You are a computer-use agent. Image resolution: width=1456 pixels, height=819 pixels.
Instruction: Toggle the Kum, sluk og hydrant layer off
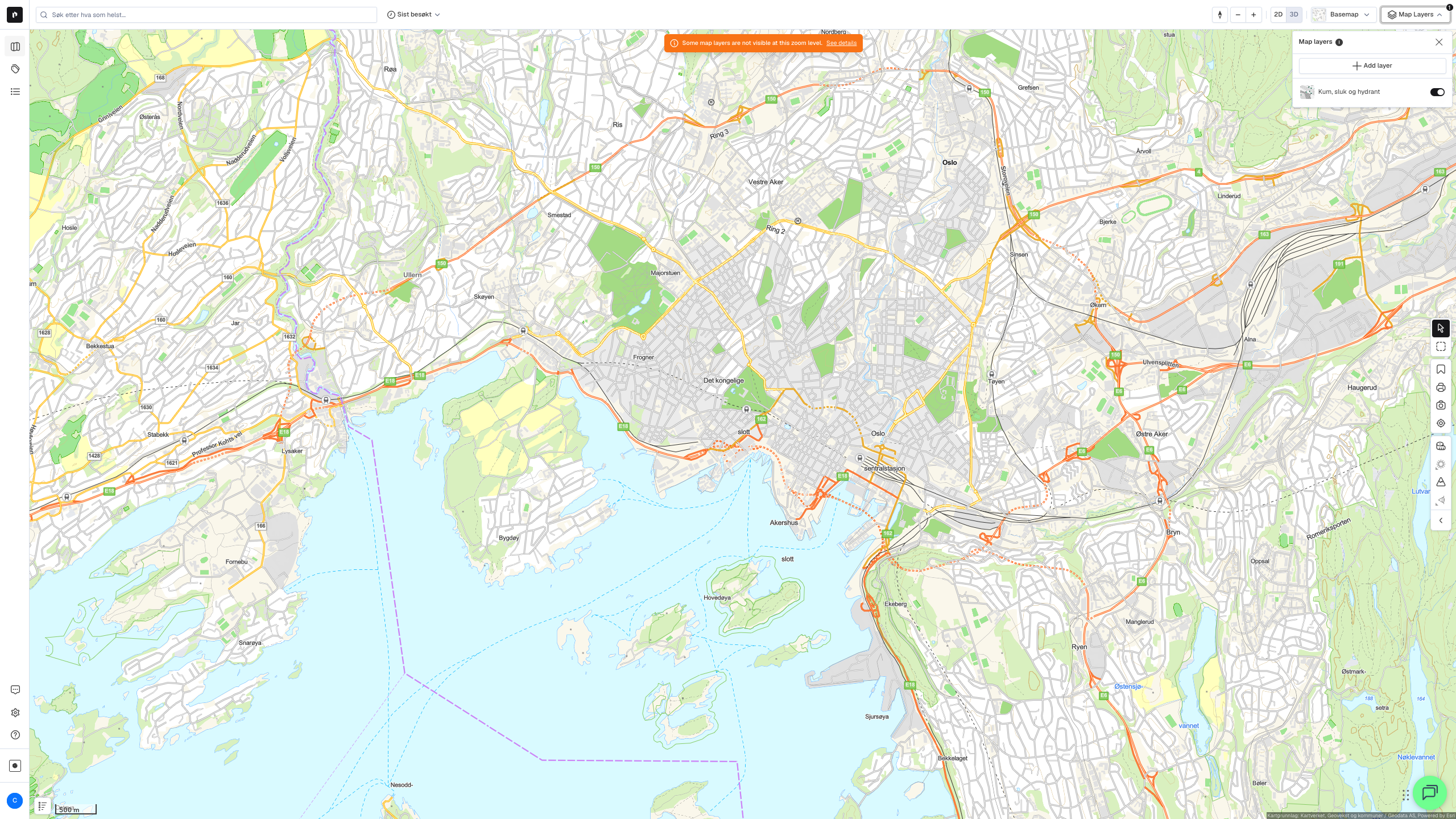[1437, 92]
